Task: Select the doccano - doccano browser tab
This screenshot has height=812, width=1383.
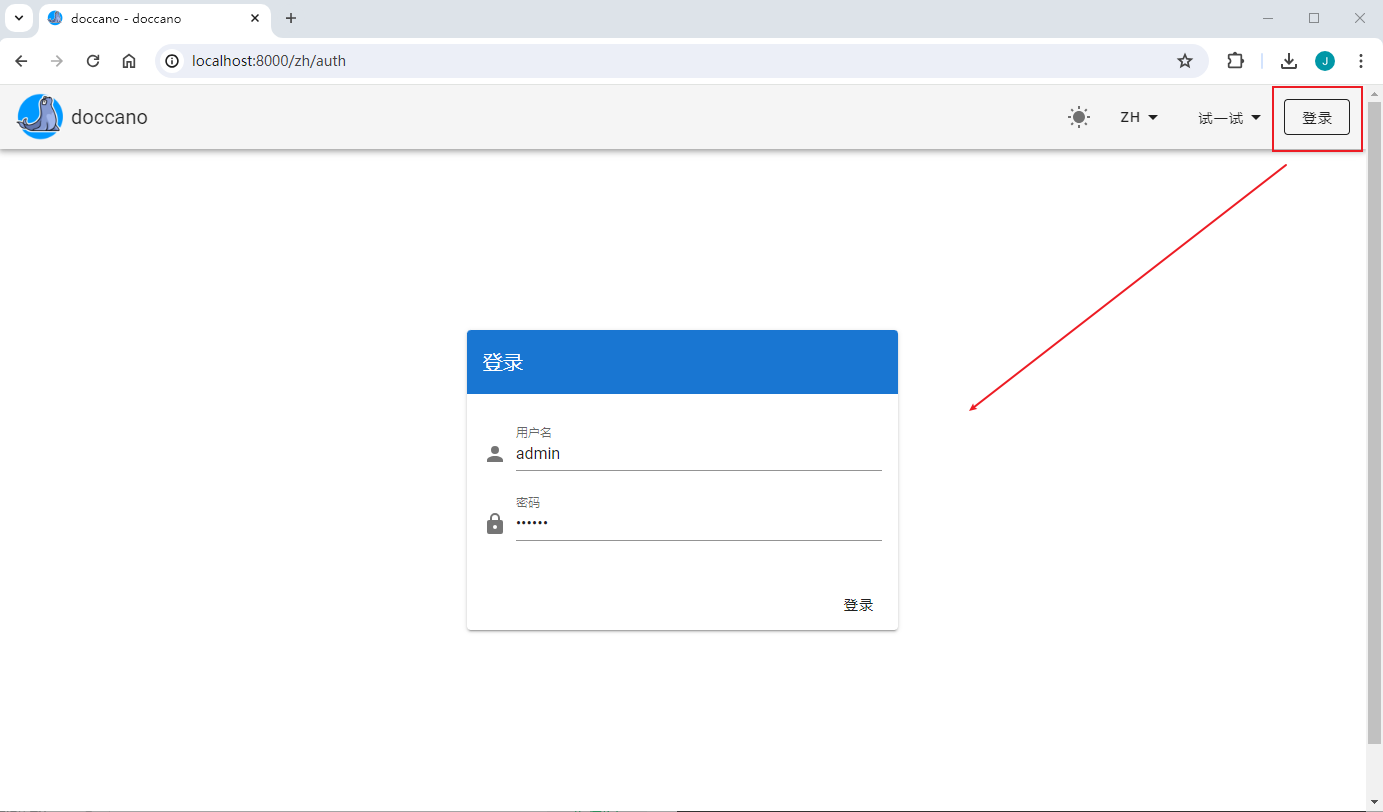Action: [154, 19]
